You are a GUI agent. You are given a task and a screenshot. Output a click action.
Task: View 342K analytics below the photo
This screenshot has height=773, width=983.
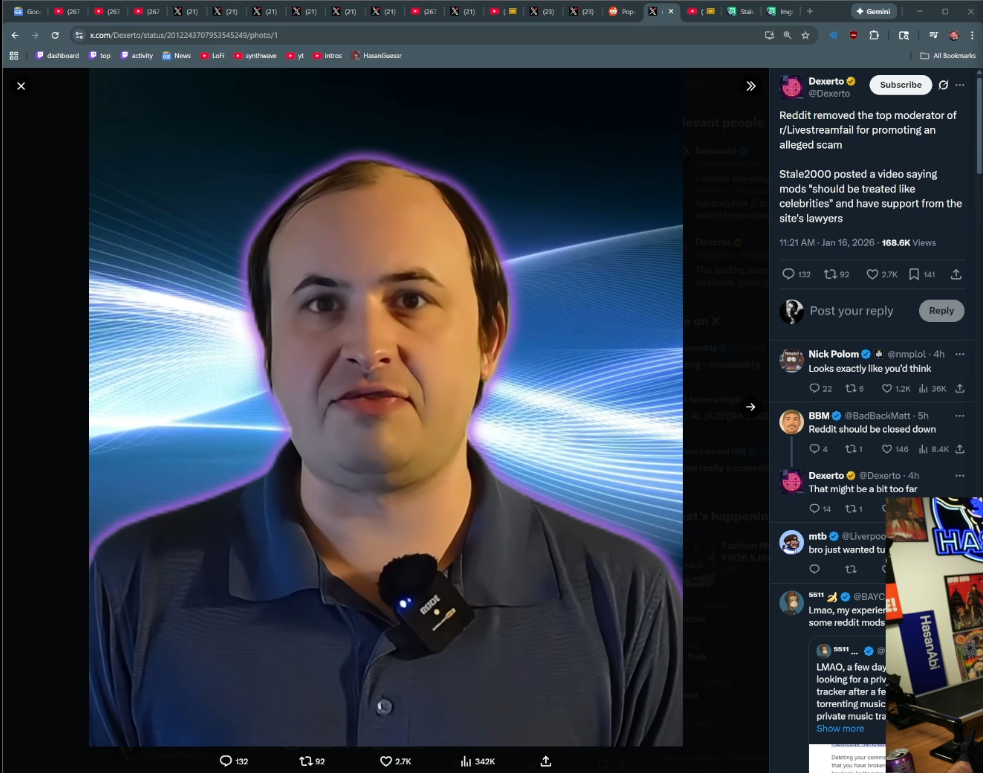coord(478,761)
